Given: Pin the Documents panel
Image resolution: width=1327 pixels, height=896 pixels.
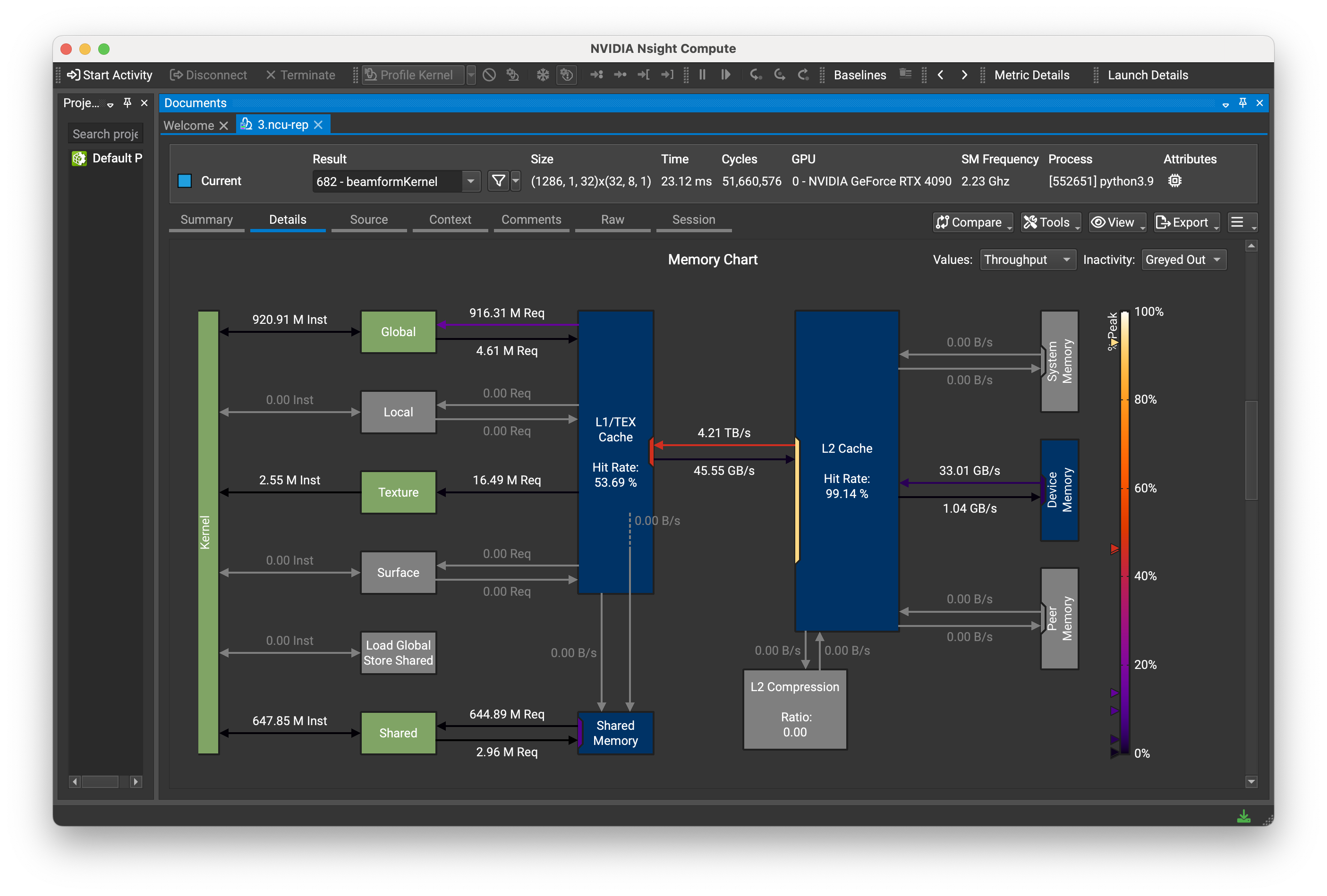Looking at the screenshot, I should [x=1242, y=103].
